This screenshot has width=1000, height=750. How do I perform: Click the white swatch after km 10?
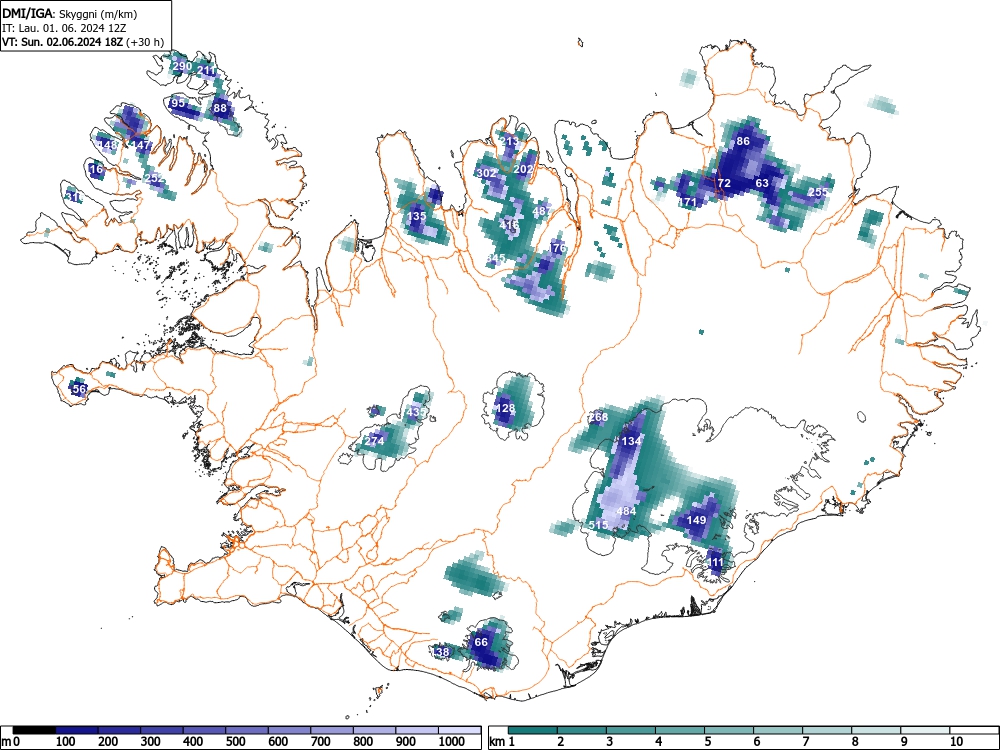coord(973,730)
